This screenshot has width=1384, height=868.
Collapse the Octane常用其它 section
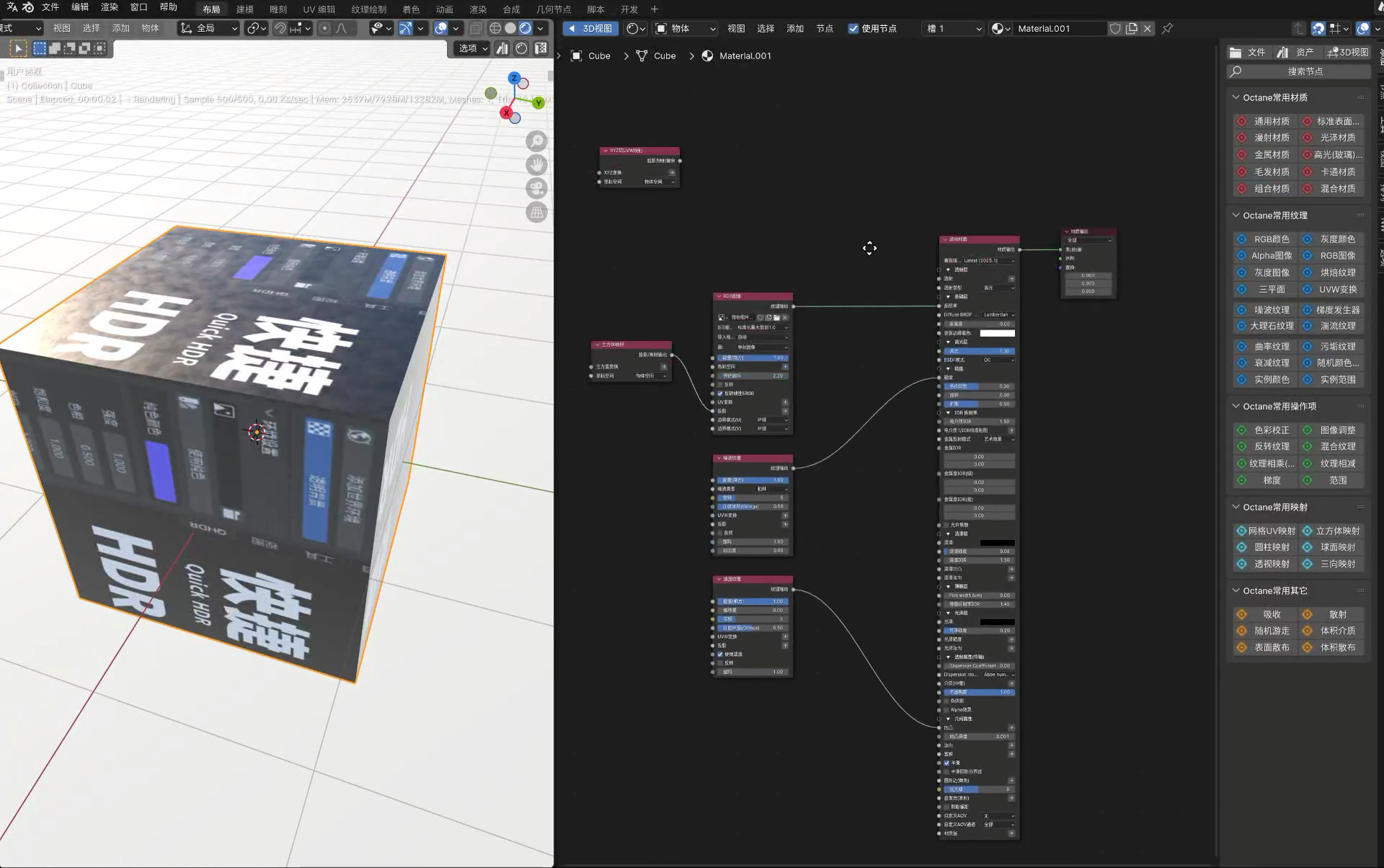point(1236,590)
